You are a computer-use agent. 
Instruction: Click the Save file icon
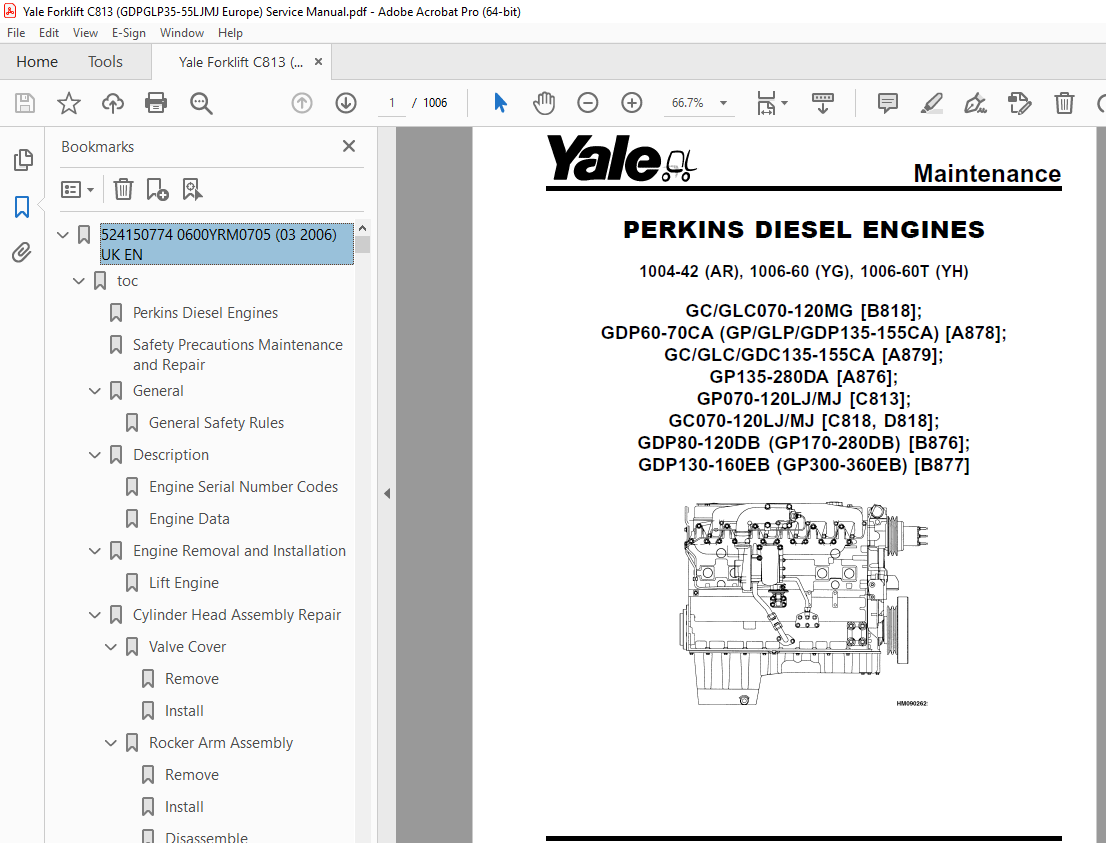pyautogui.click(x=25, y=103)
